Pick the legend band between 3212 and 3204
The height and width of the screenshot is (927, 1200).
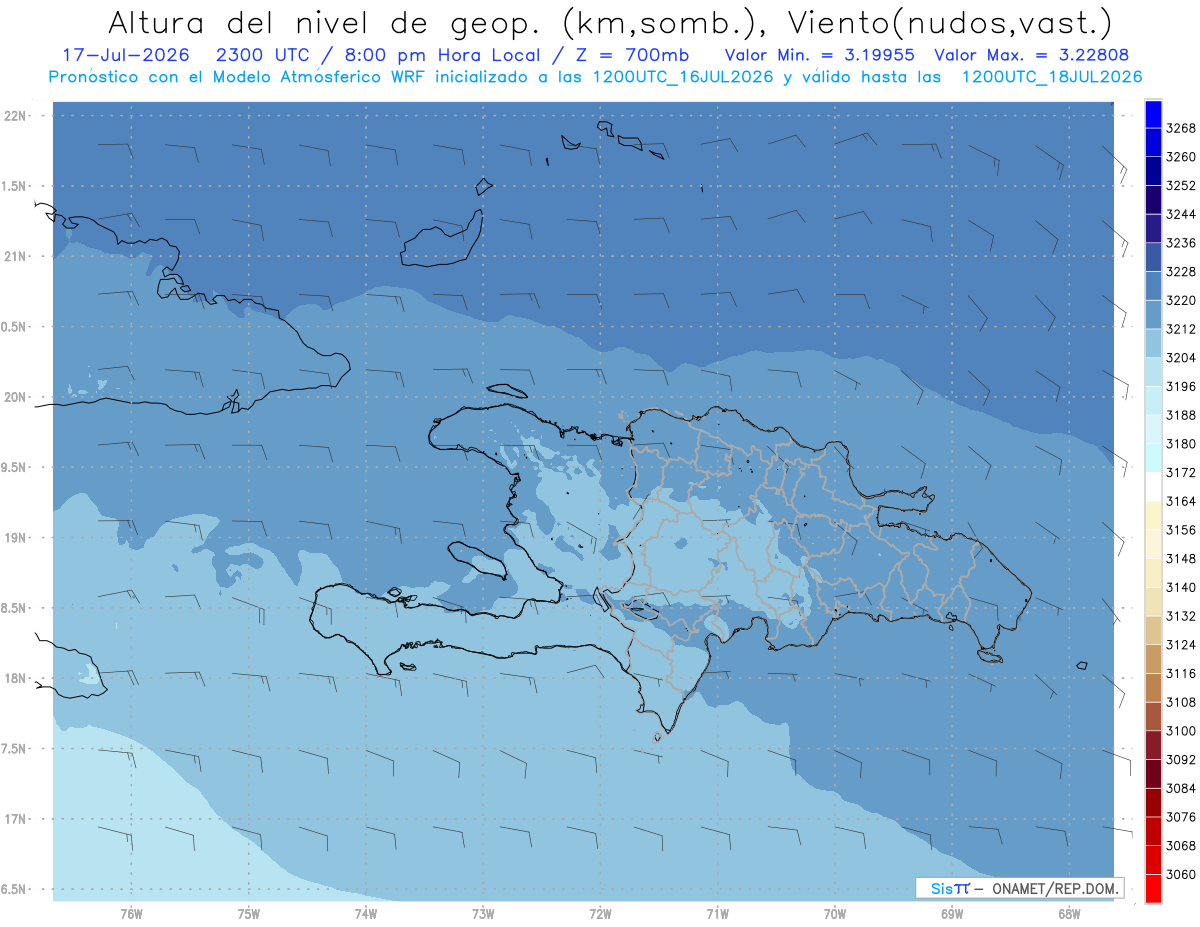[1153, 344]
